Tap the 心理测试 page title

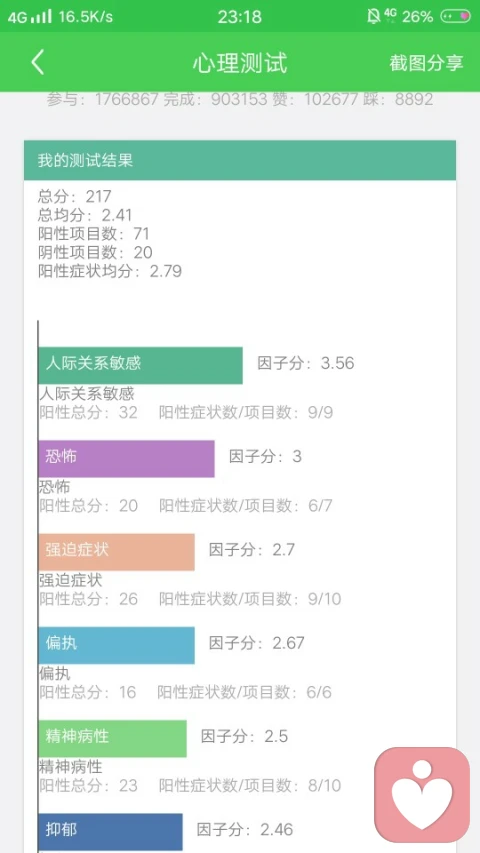240,63
